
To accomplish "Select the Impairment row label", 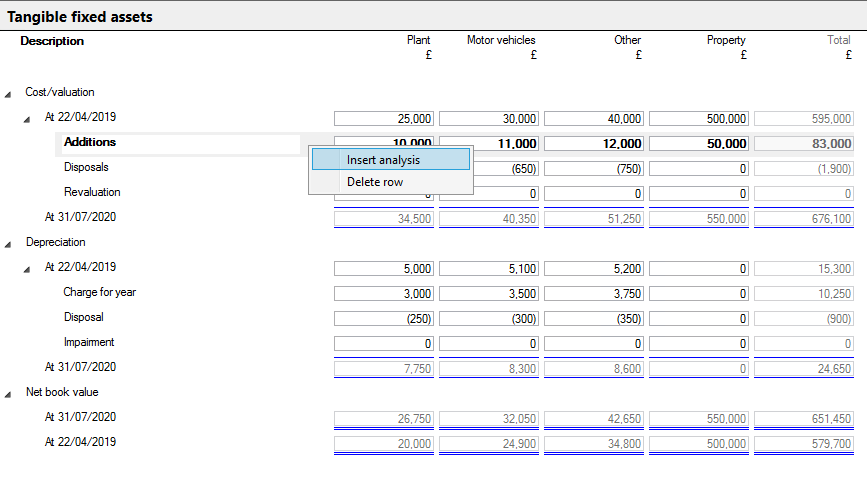I will coord(88,342).
